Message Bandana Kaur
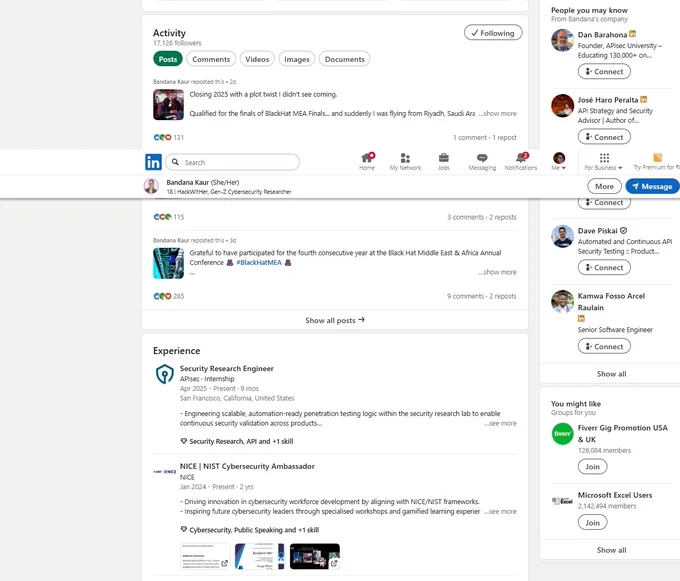Image resolution: width=680 pixels, height=581 pixels. click(x=652, y=186)
